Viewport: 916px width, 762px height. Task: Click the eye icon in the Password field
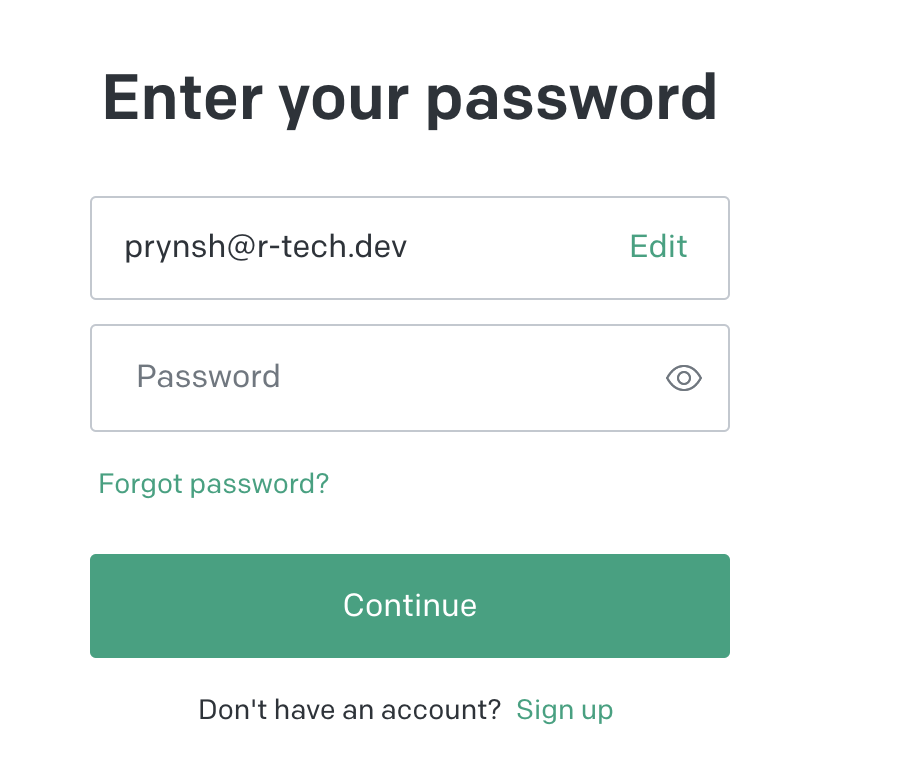point(684,378)
